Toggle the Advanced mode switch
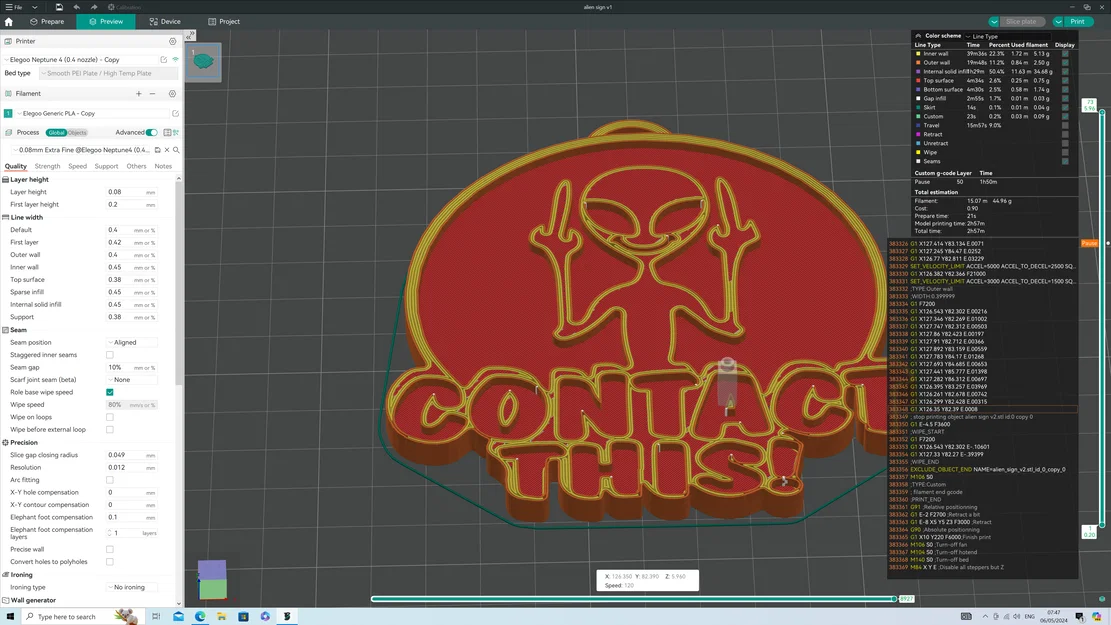 click(152, 133)
